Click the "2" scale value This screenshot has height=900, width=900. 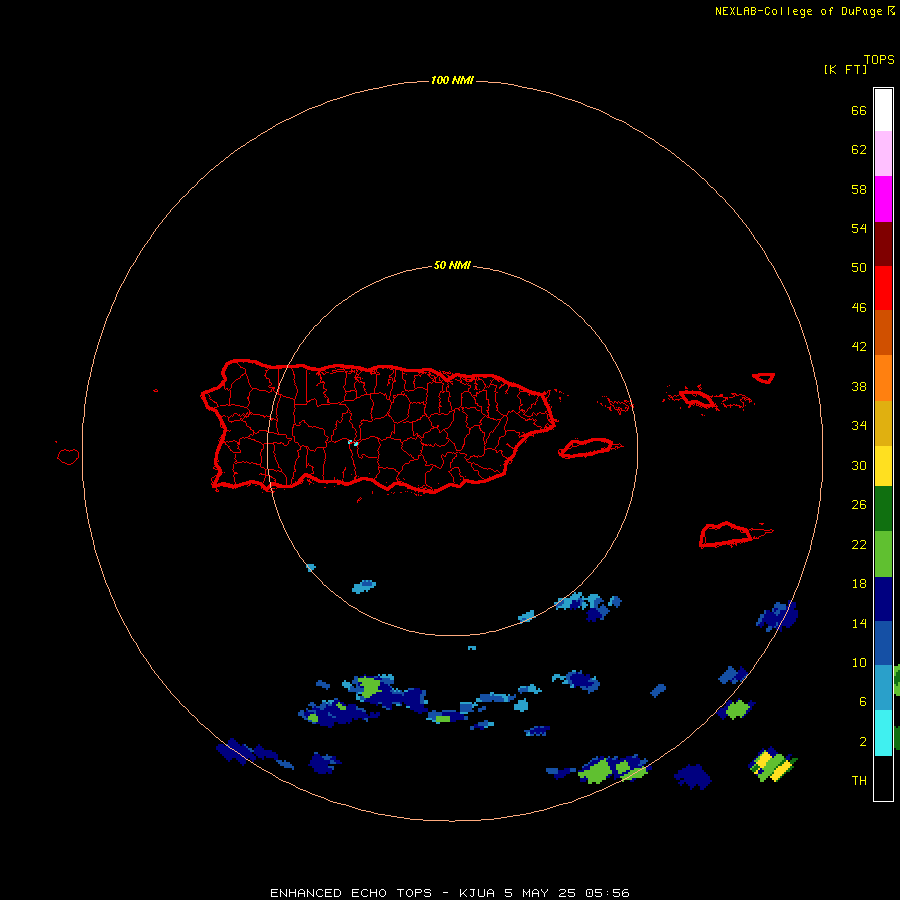[863, 742]
